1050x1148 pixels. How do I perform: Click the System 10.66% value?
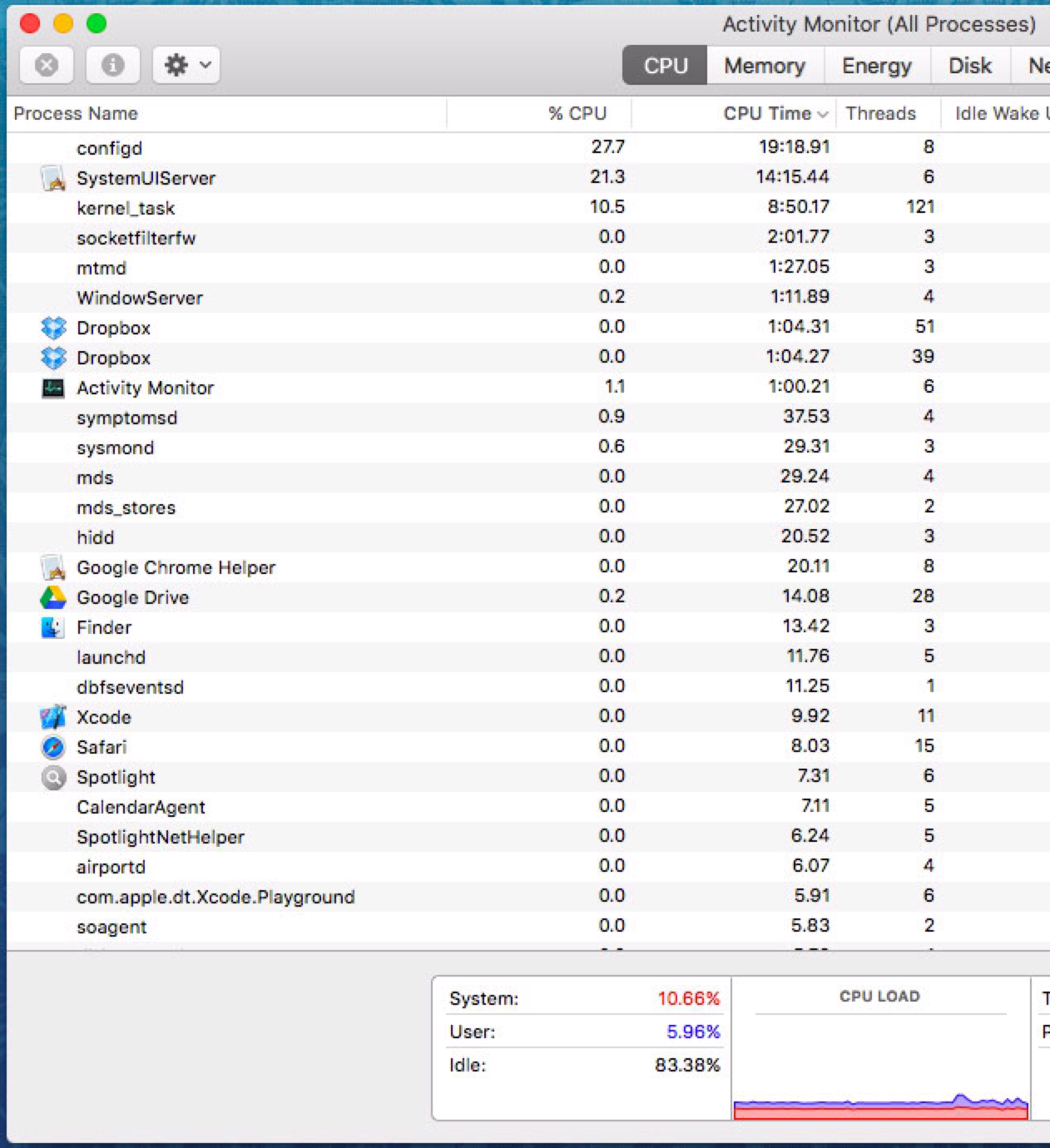688,998
